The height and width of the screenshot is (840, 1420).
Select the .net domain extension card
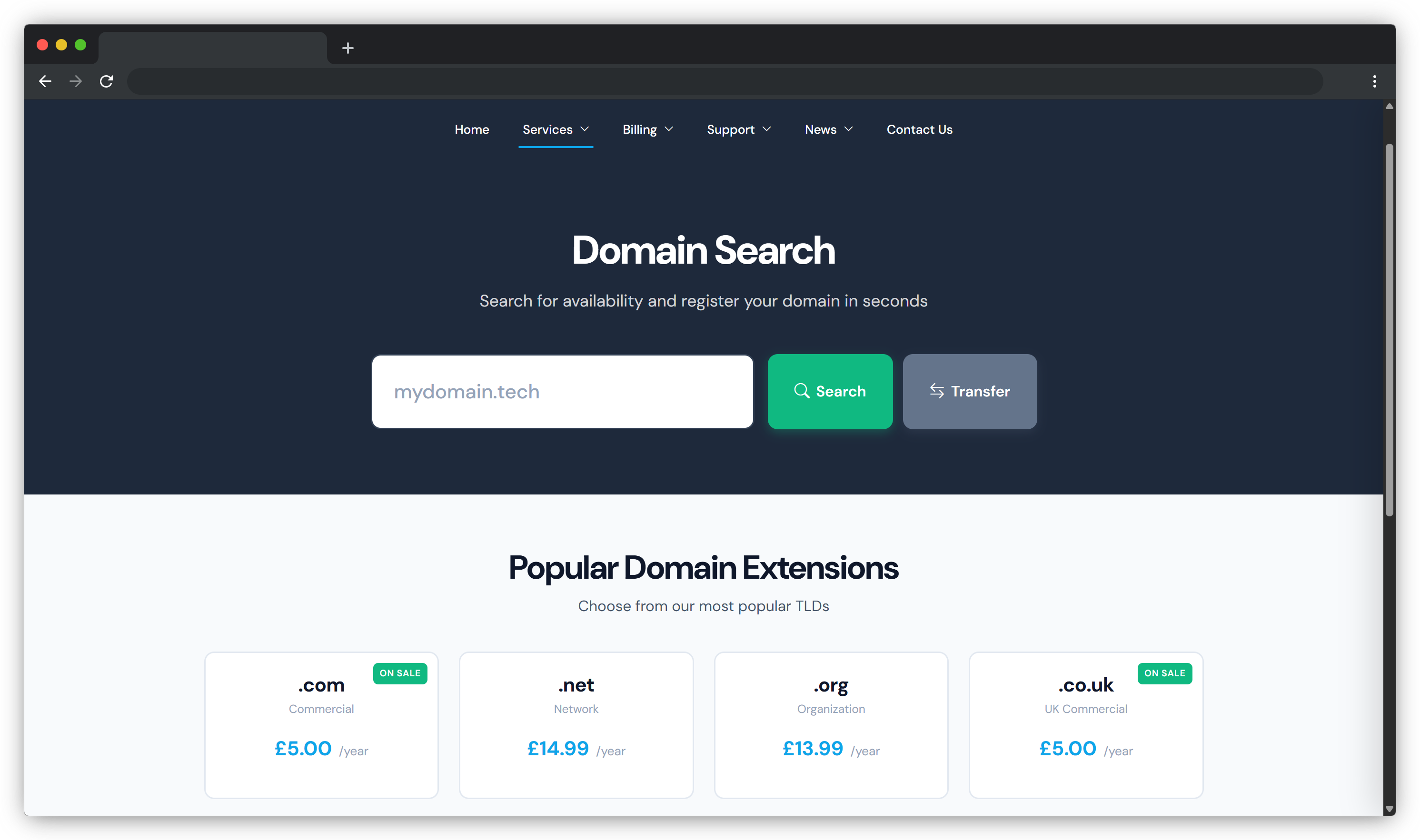tap(576, 724)
